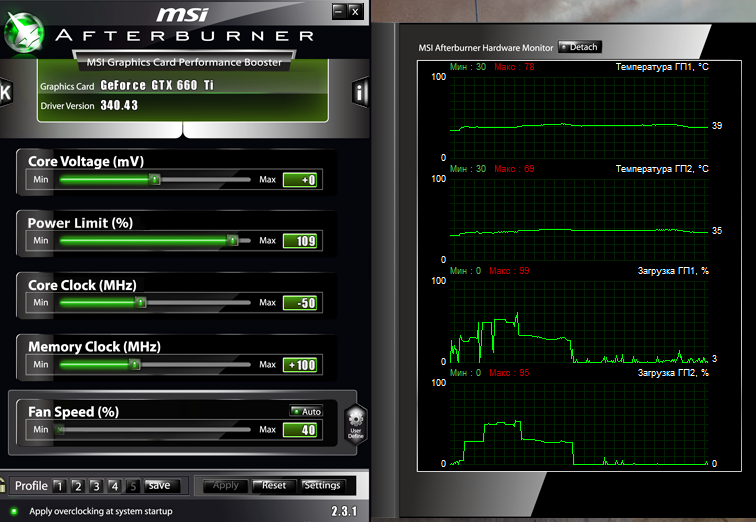
Task: Click the Макс : 99 GPU1 load reading
Action: pos(509,271)
